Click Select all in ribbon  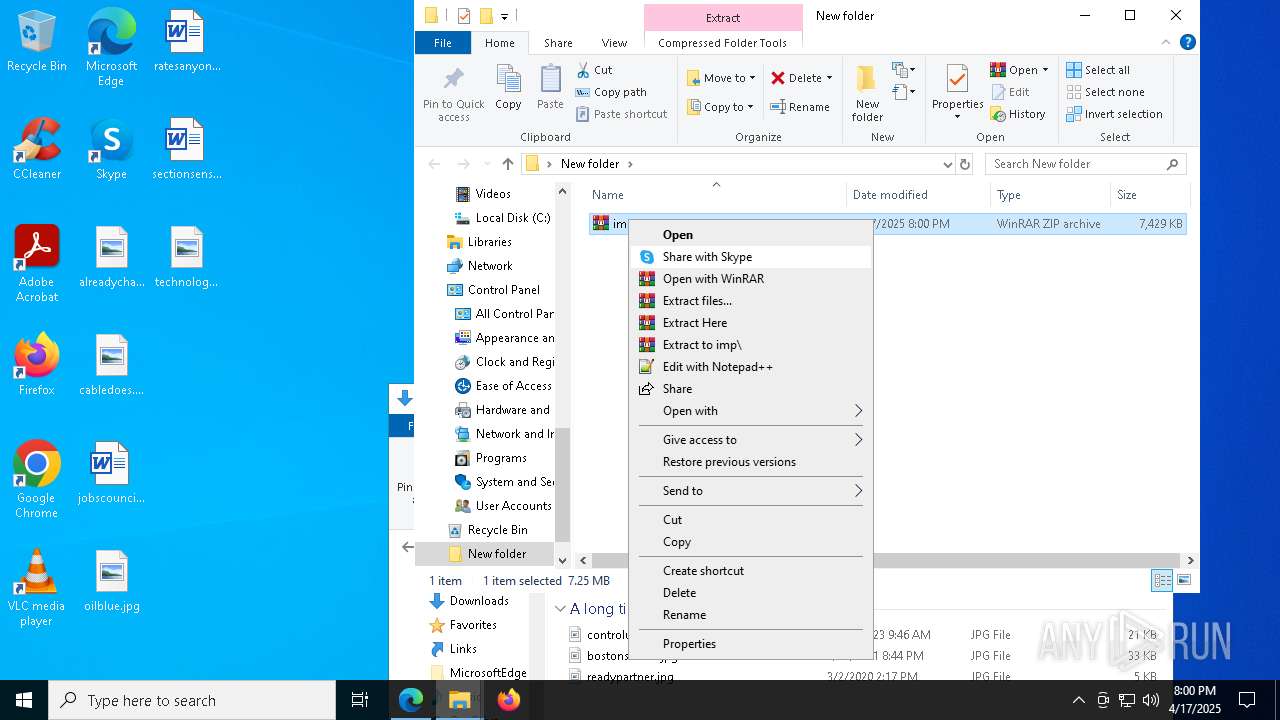click(x=1098, y=70)
